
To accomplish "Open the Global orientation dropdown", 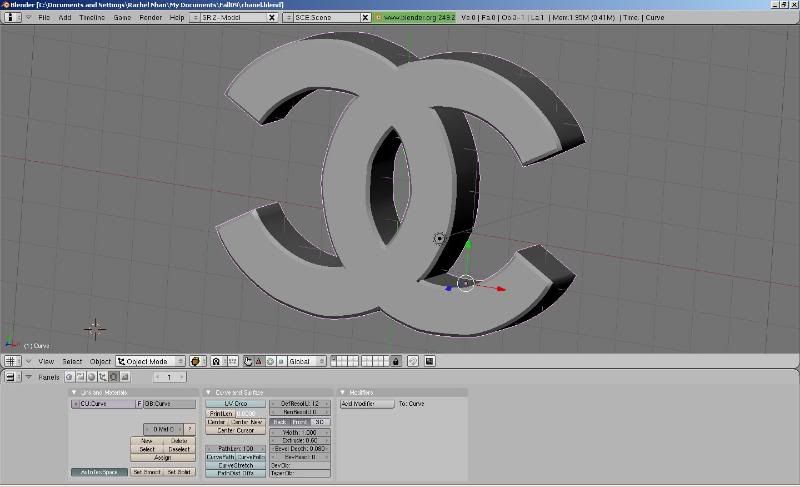I will pos(306,361).
